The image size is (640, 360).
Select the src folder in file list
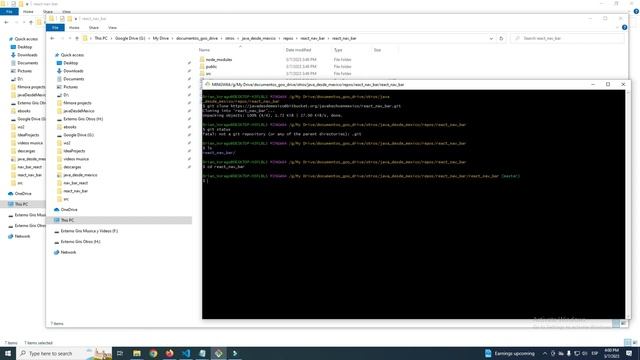click(x=206, y=73)
